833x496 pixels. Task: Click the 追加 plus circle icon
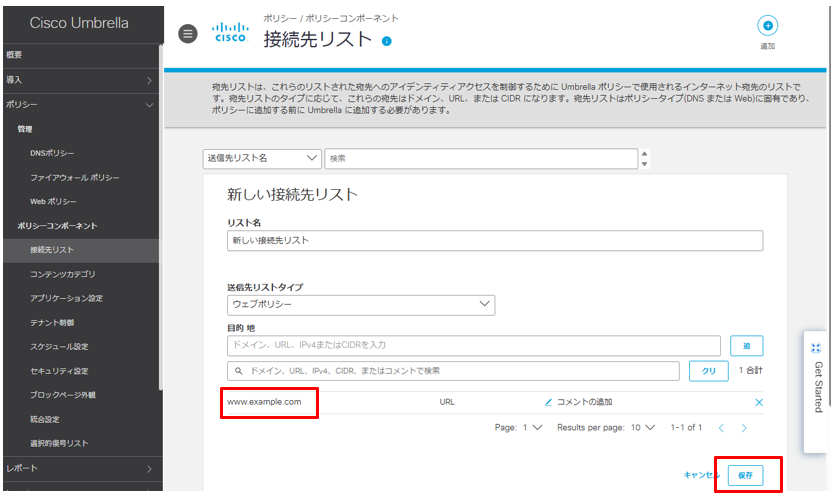click(767, 25)
